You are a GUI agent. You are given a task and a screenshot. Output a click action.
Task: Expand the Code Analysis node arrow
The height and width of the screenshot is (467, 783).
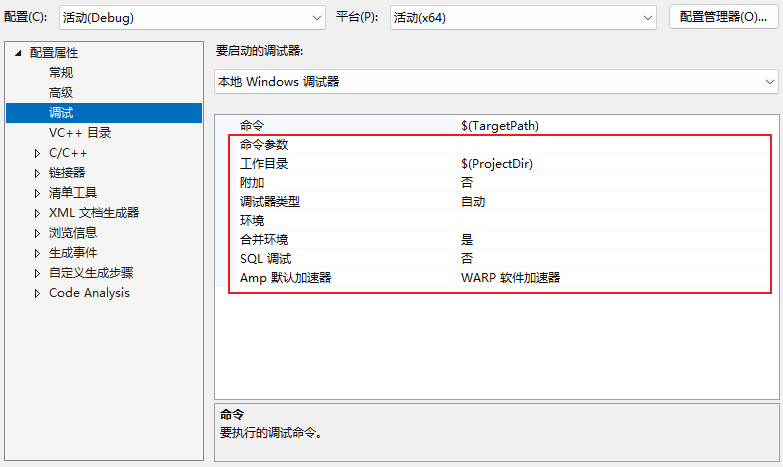click(x=37, y=293)
